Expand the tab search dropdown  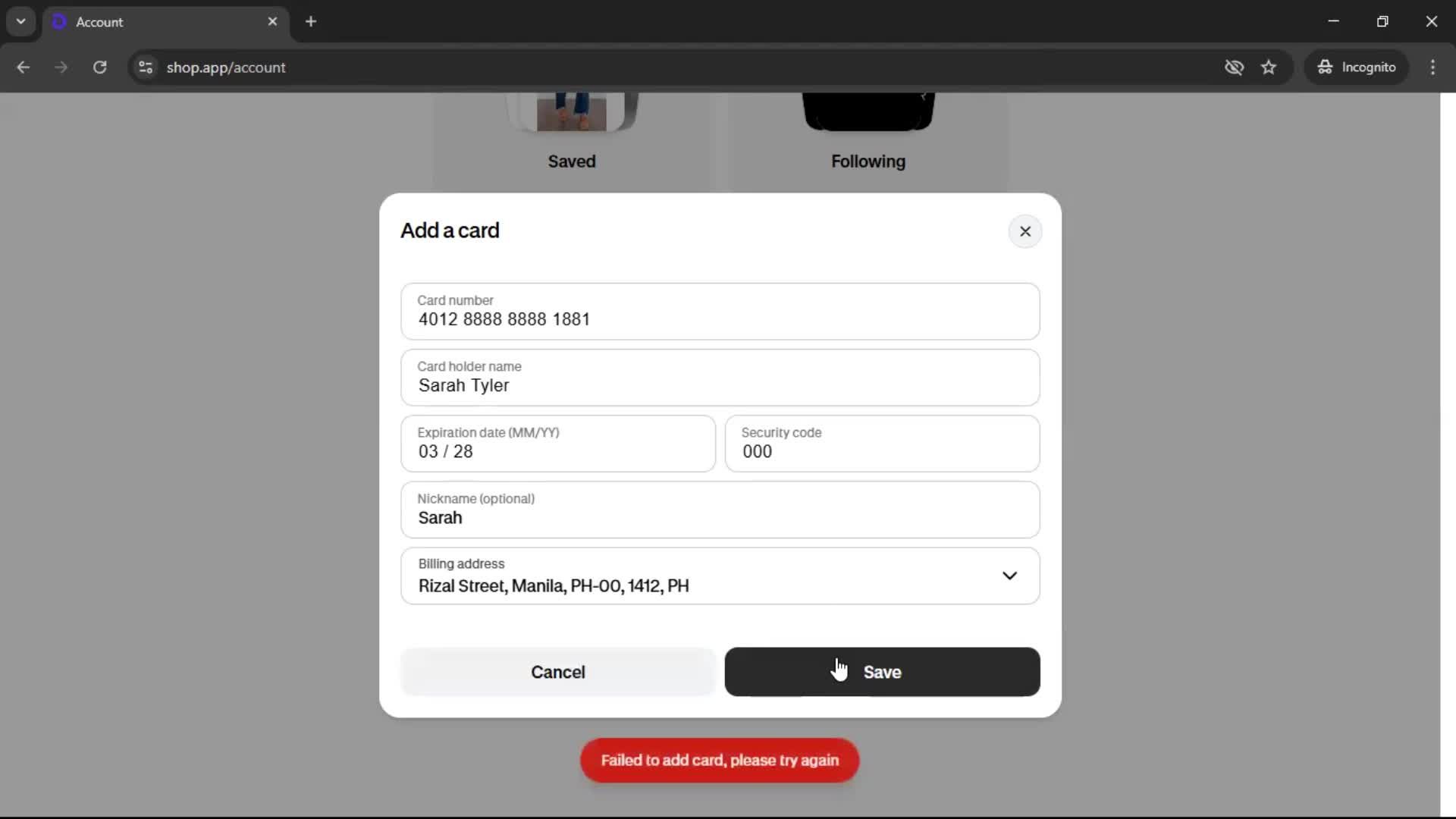tap(21, 22)
